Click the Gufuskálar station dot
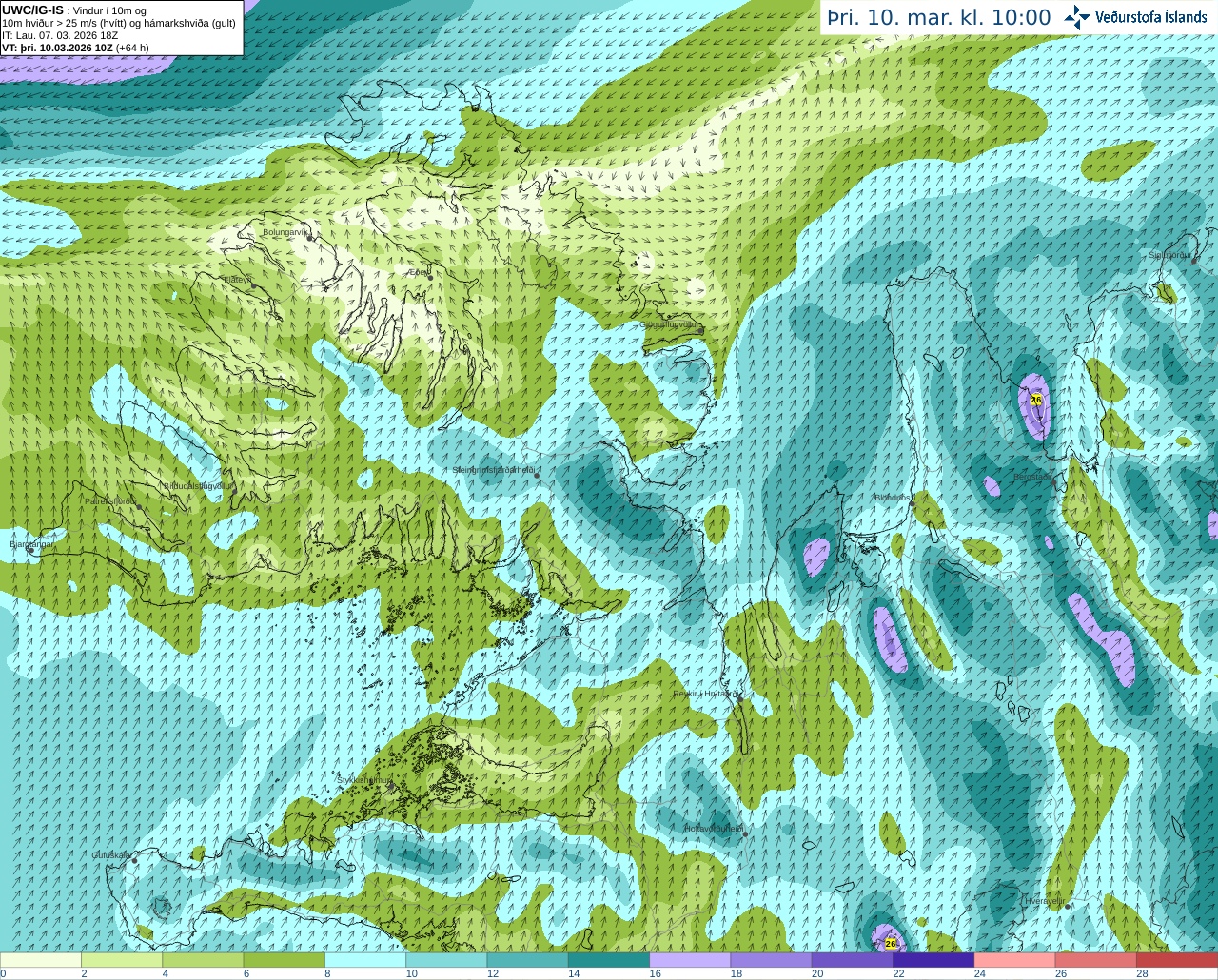 coord(134,860)
